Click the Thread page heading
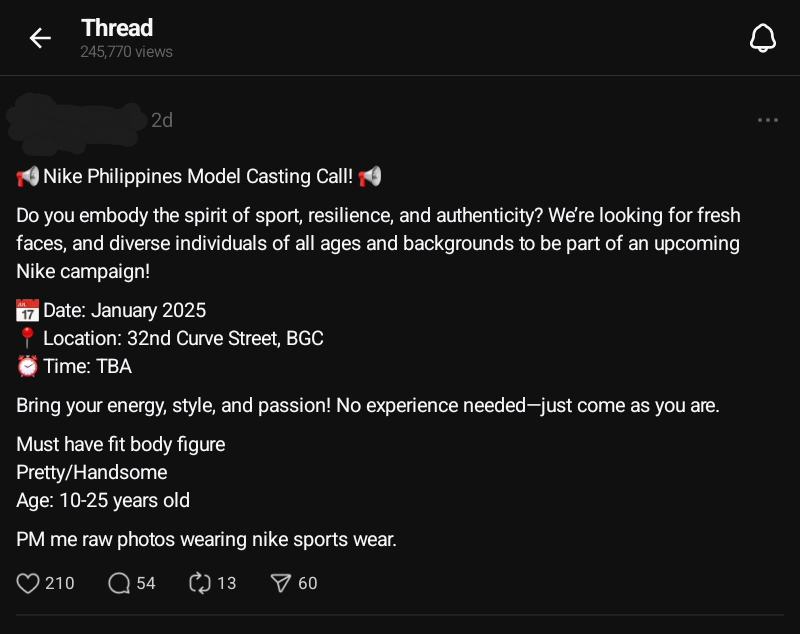The width and height of the screenshot is (800, 634). [117, 28]
